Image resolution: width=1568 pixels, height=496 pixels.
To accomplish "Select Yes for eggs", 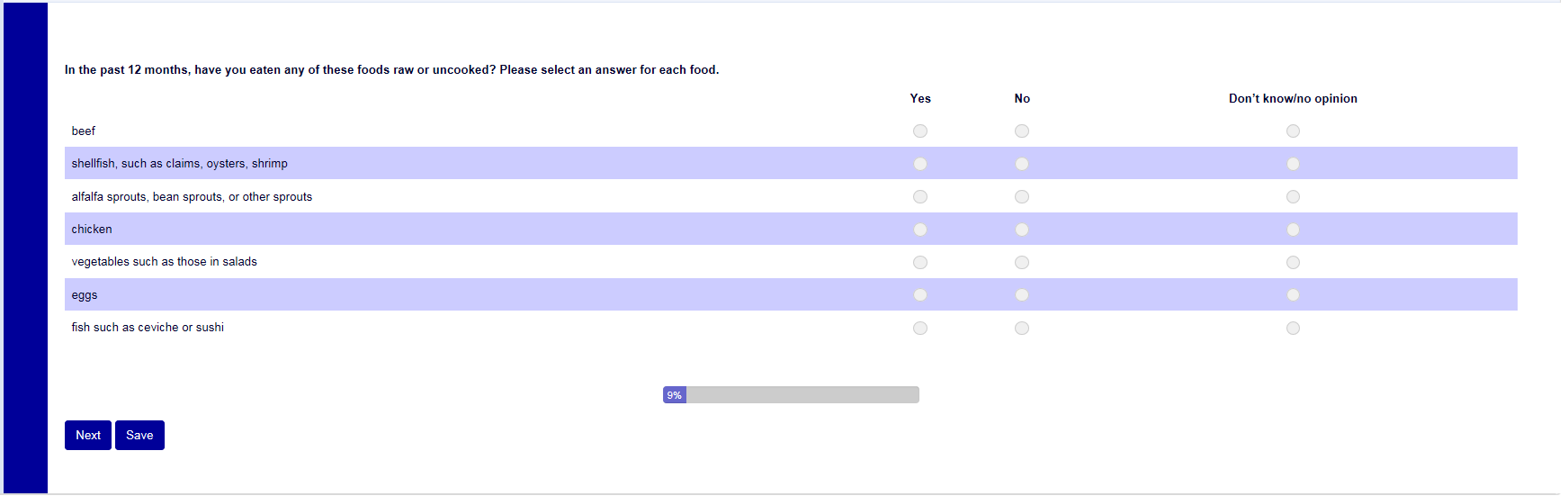I will coord(919,295).
